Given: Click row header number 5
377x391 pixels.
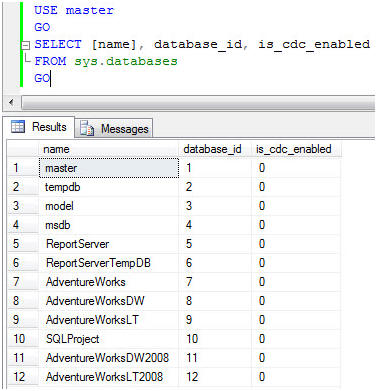Looking at the screenshot, I should click(23, 244).
